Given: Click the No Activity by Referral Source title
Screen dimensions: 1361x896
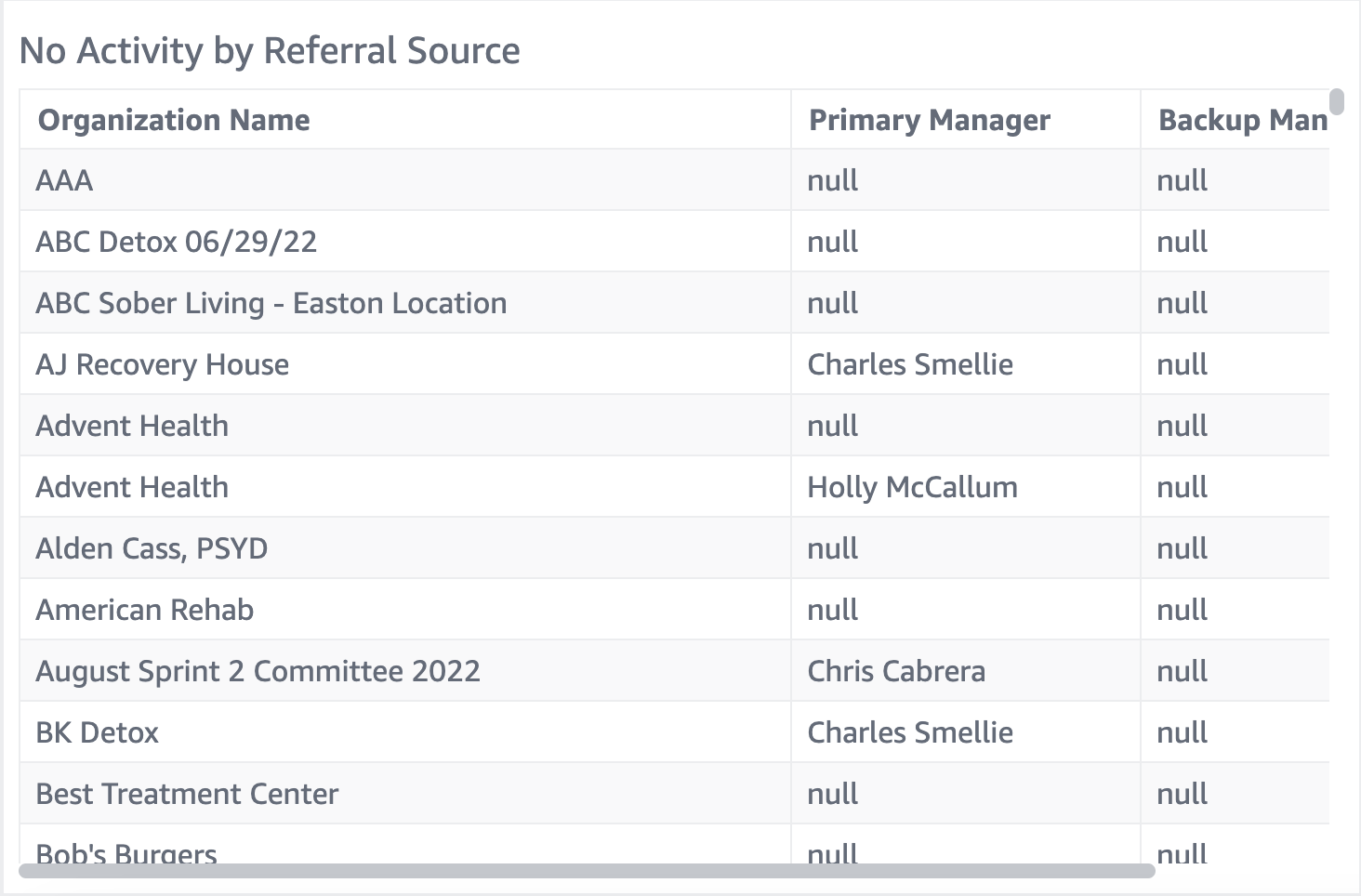Looking at the screenshot, I should pyautogui.click(x=270, y=51).
